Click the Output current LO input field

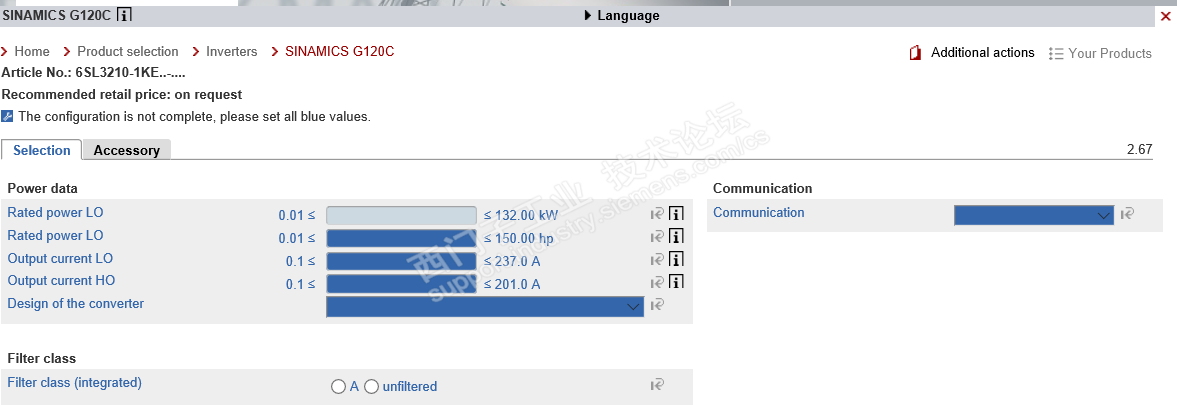(x=402, y=261)
